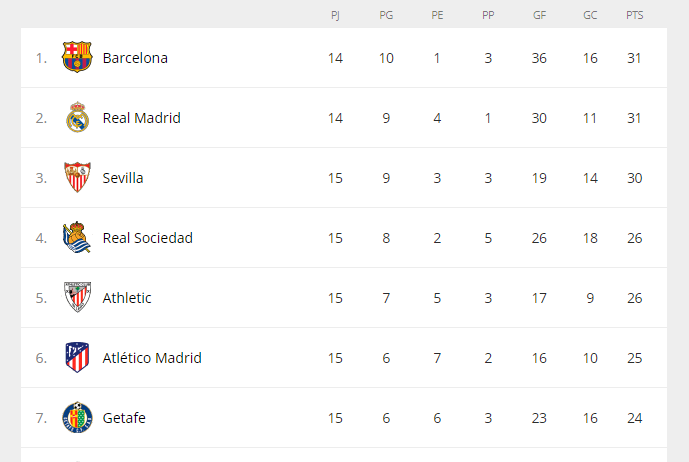Select the Getafe team name

pyautogui.click(x=124, y=418)
